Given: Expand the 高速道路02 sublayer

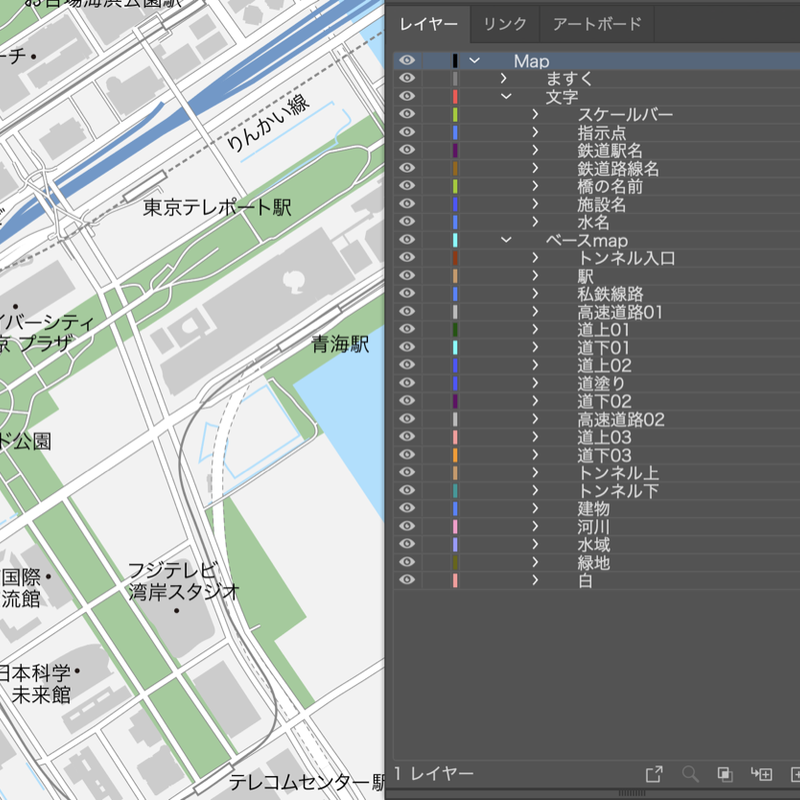Looking at the screenshot, I should click(x=537, y=419).
